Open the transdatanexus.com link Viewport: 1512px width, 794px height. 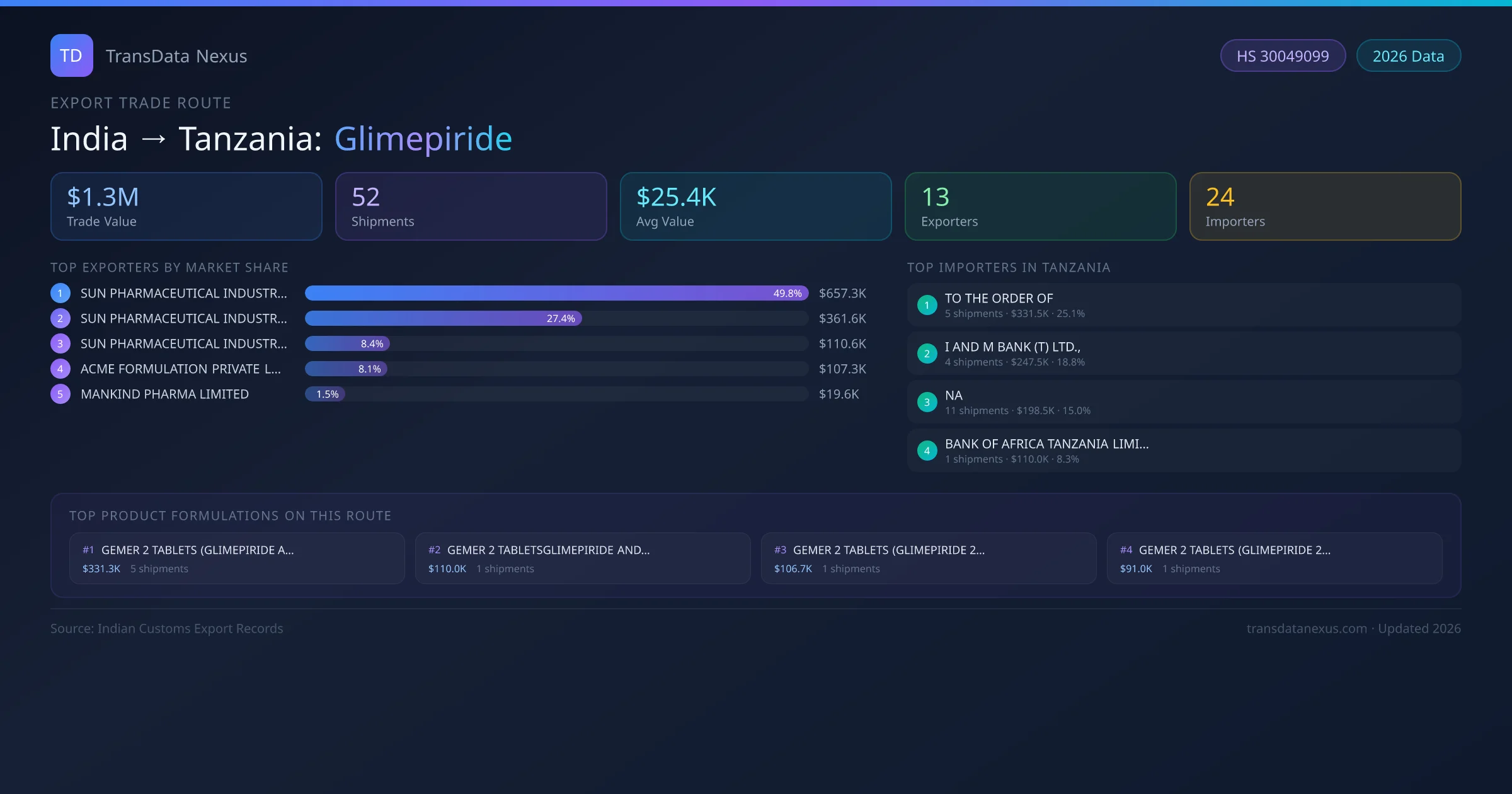point(1307,628)
